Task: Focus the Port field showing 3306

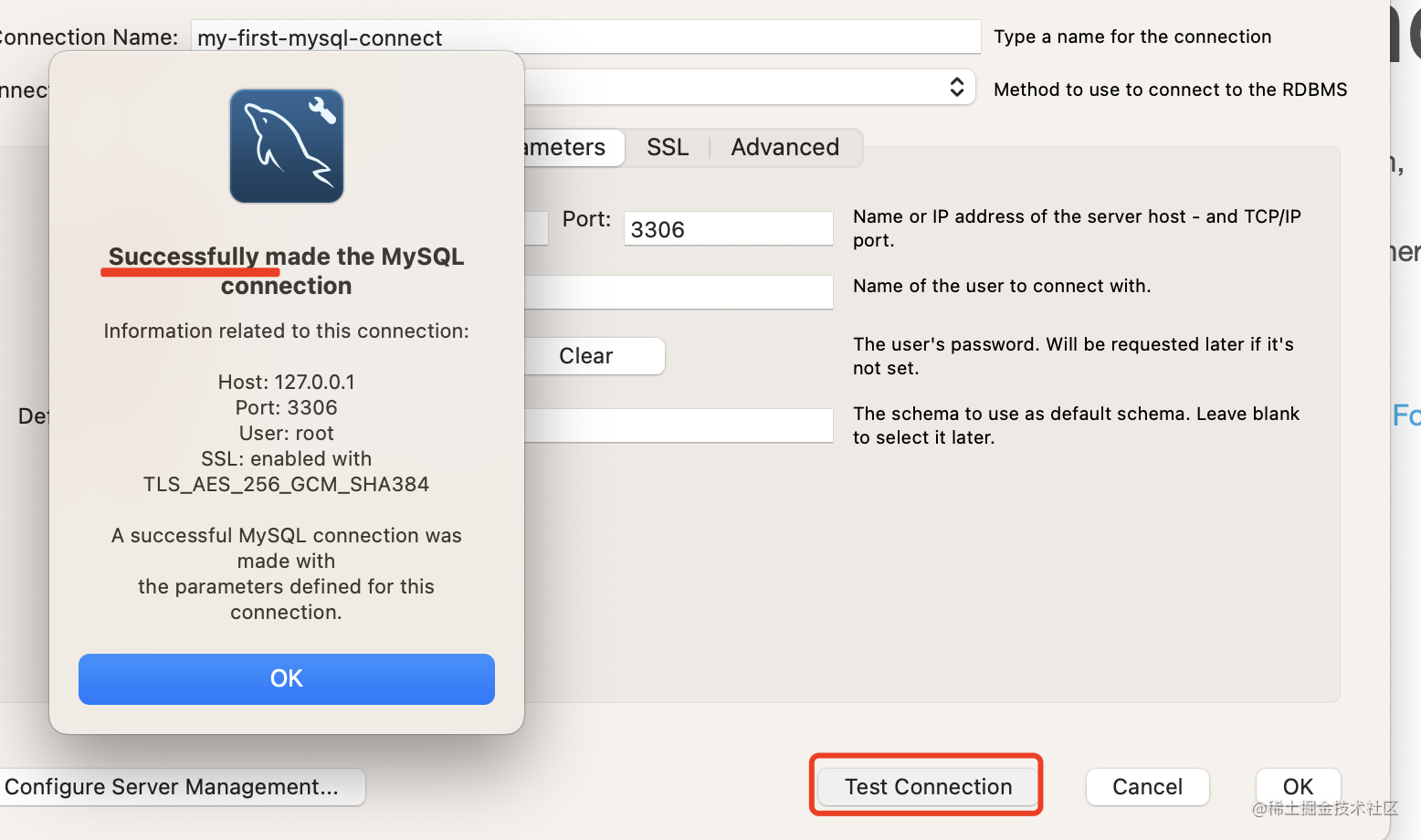Action: pos(728,228)
